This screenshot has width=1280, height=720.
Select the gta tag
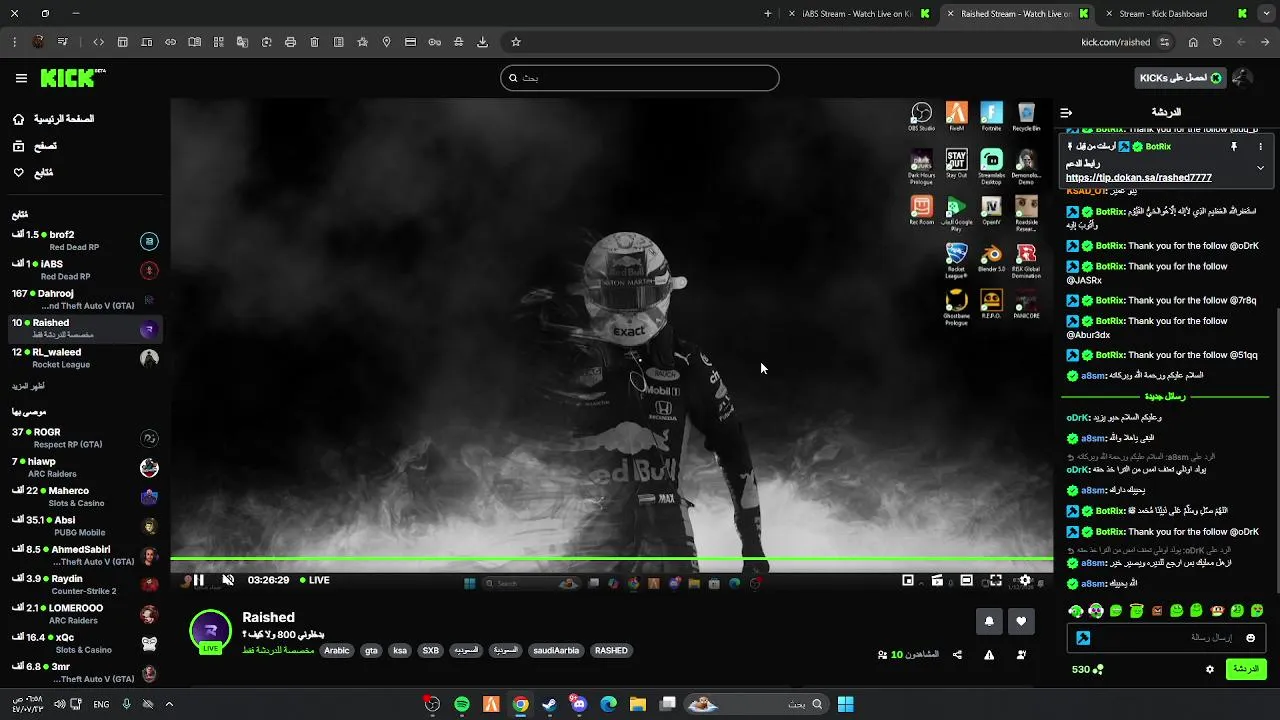371,651
